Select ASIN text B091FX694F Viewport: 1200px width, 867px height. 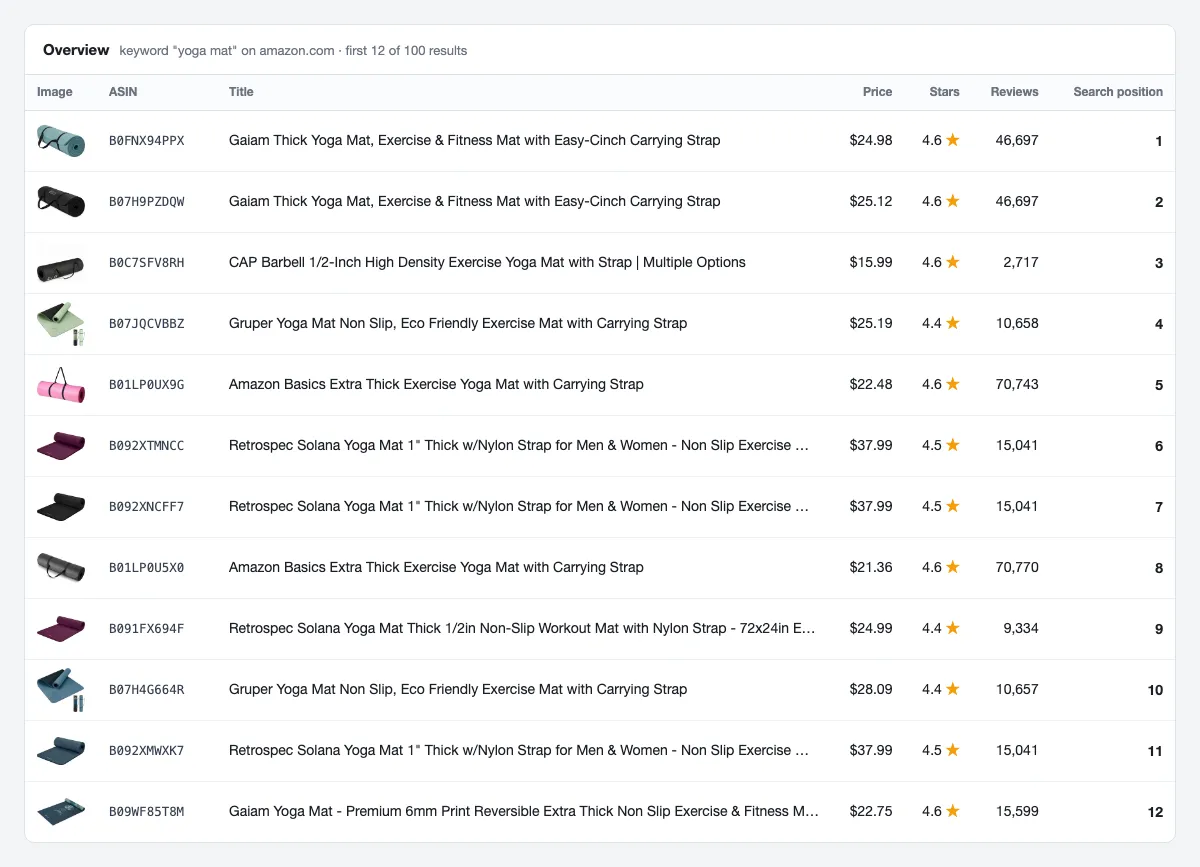147,629
